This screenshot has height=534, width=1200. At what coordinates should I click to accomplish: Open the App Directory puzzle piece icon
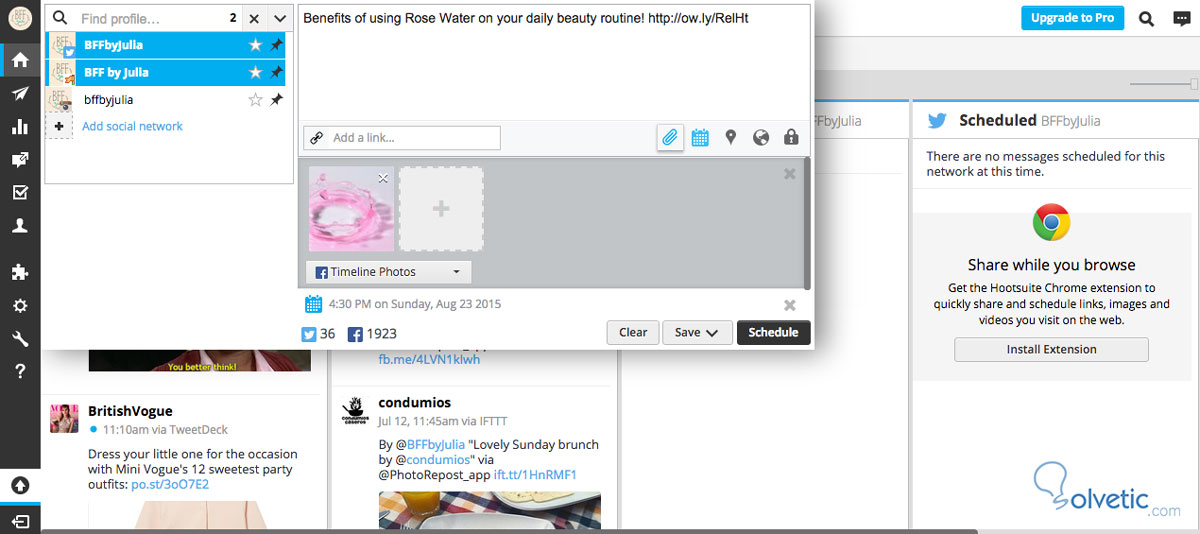tap(20, 272)
